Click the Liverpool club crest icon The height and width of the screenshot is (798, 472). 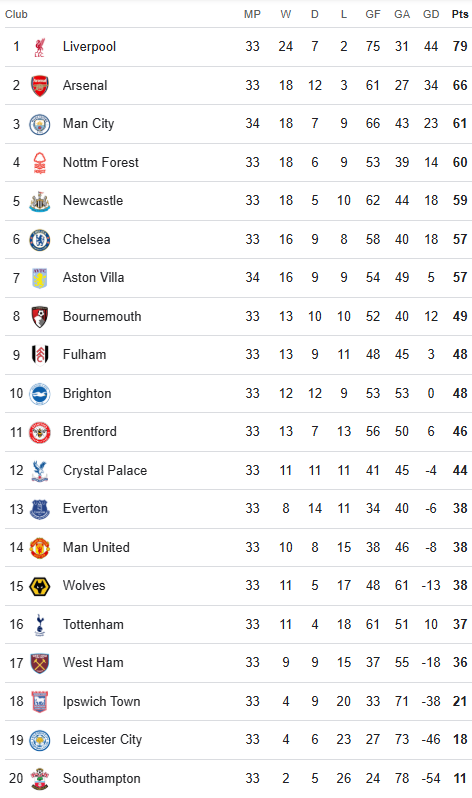click(x=40, y=47)
